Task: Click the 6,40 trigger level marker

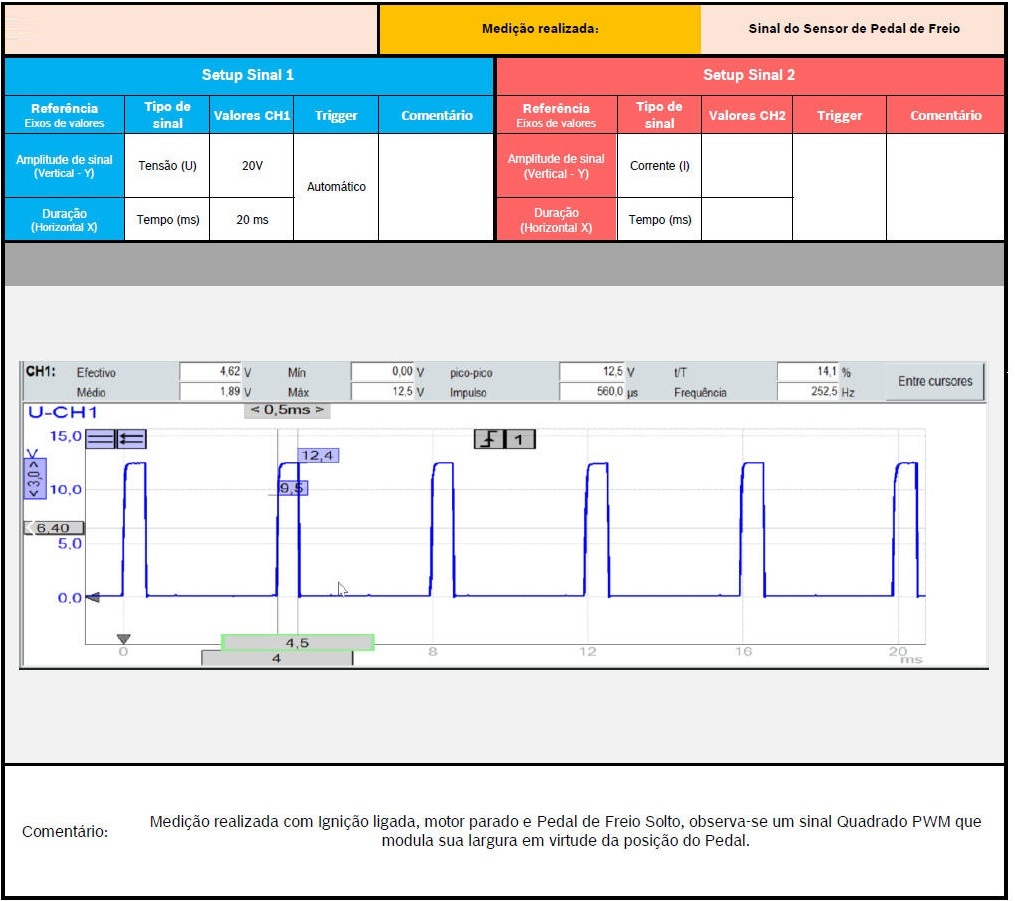Action: [x=54, y=527]
